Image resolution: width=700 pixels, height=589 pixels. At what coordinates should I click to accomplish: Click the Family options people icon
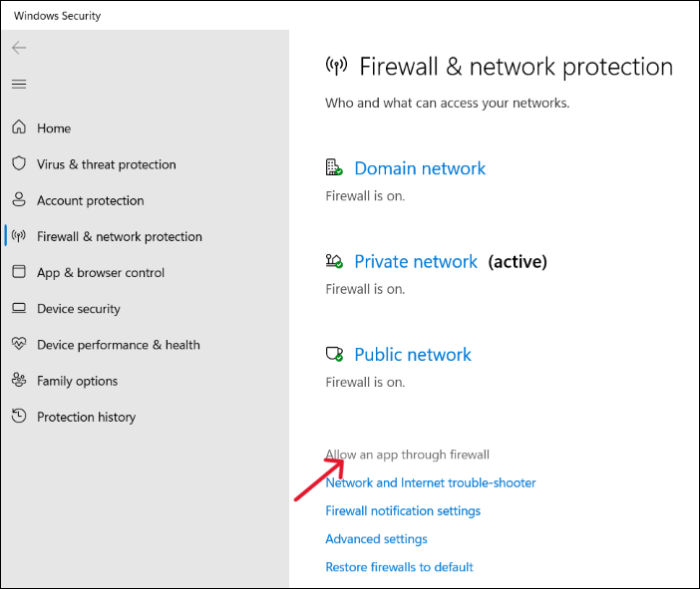19,381
